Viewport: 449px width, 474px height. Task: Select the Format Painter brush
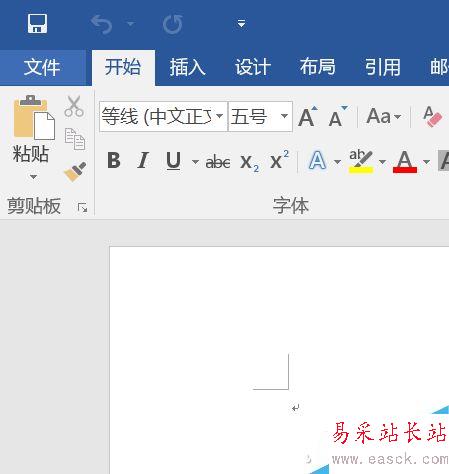click(x=75, y=171)
